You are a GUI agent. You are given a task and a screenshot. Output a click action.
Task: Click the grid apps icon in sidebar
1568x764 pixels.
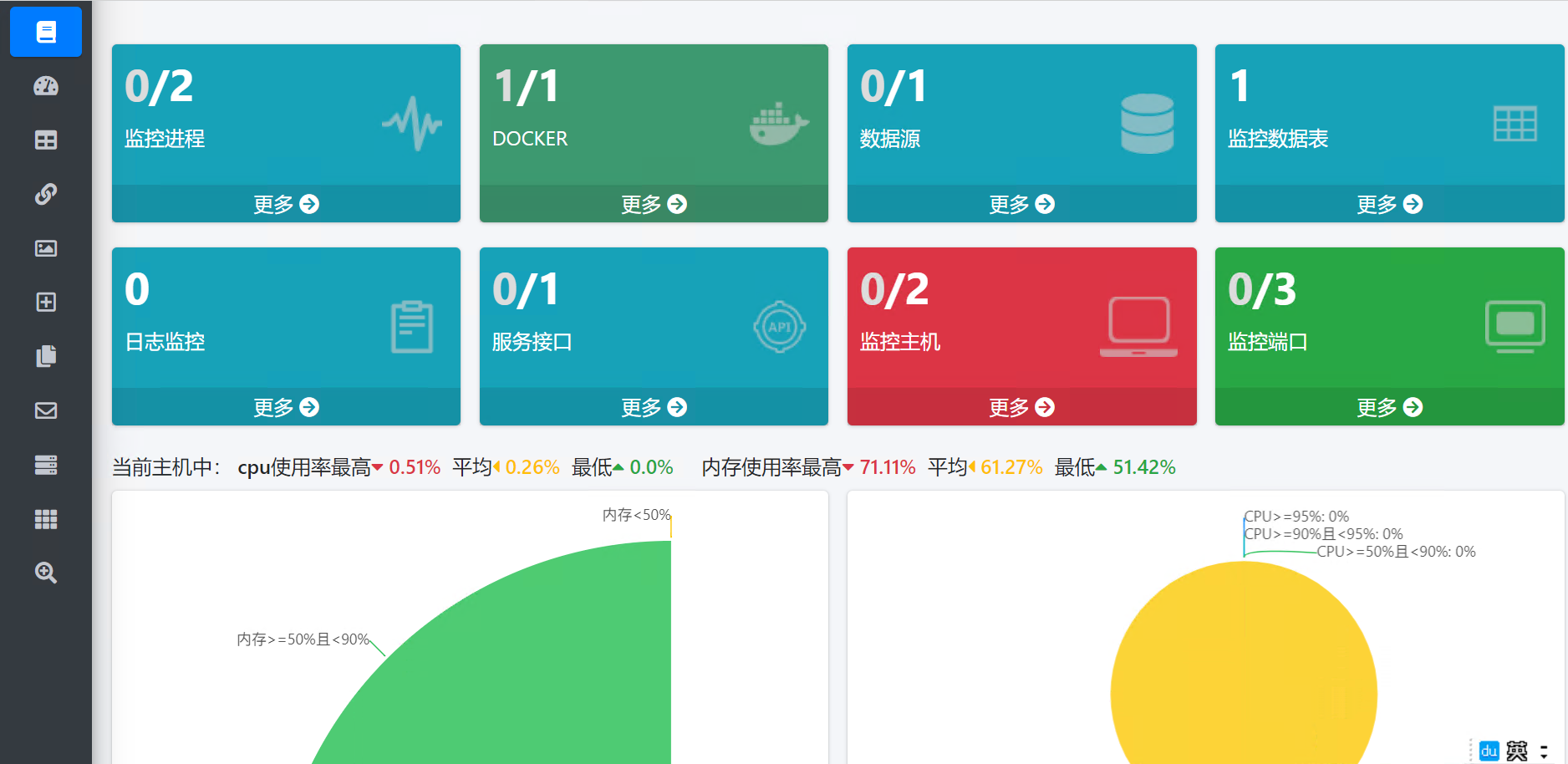click(46, 519)
